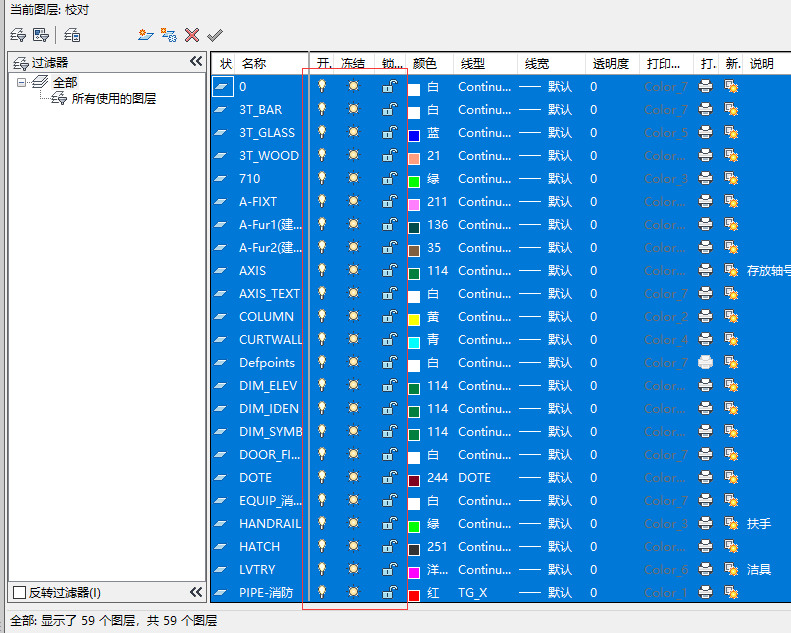The image size is (791, 633).
Task: Click the Layer States Manager icon
Action: coord(73,35)
